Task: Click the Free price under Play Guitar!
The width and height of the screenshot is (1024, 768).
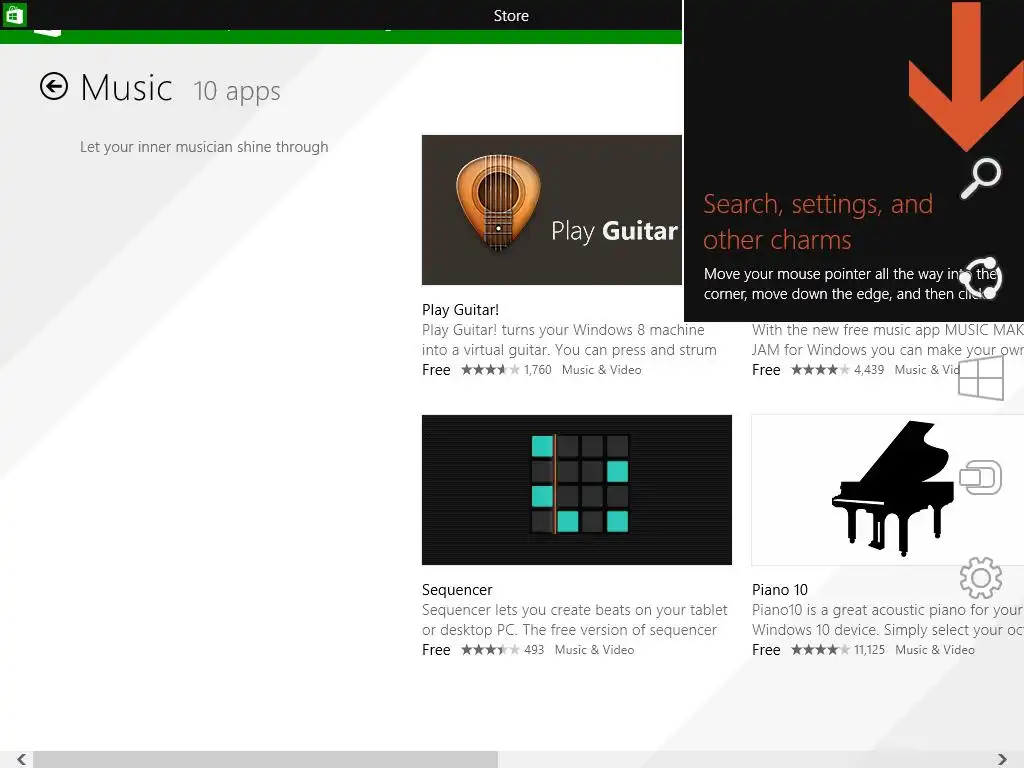Action: click(x=436, y=370)
